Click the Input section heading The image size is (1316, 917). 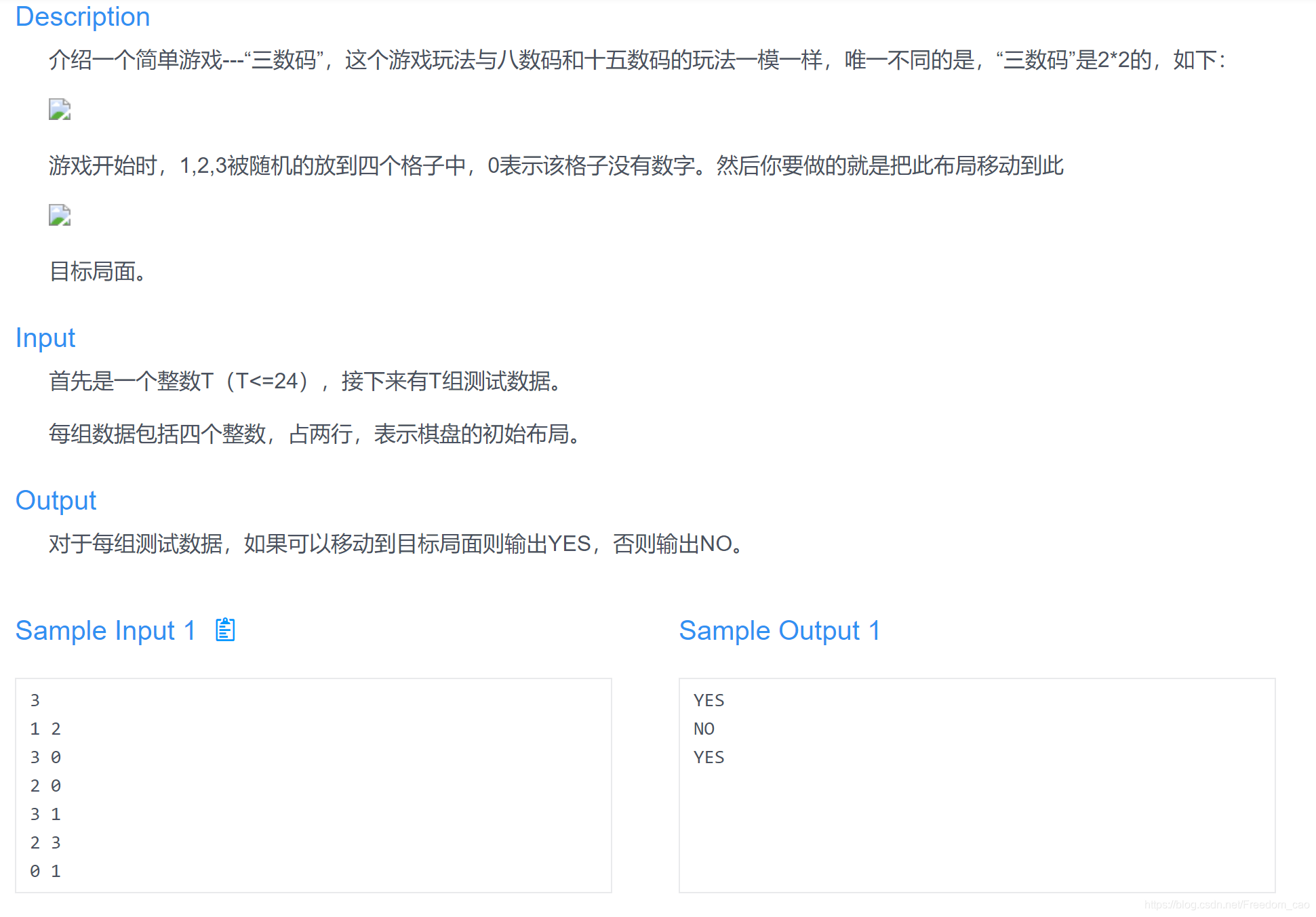point(45,338)
